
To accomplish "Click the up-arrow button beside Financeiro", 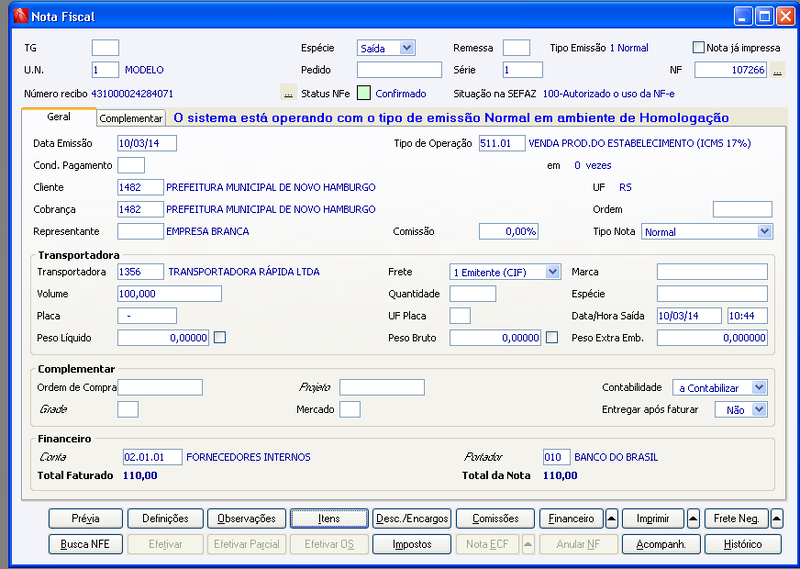I will pos(611,518).
